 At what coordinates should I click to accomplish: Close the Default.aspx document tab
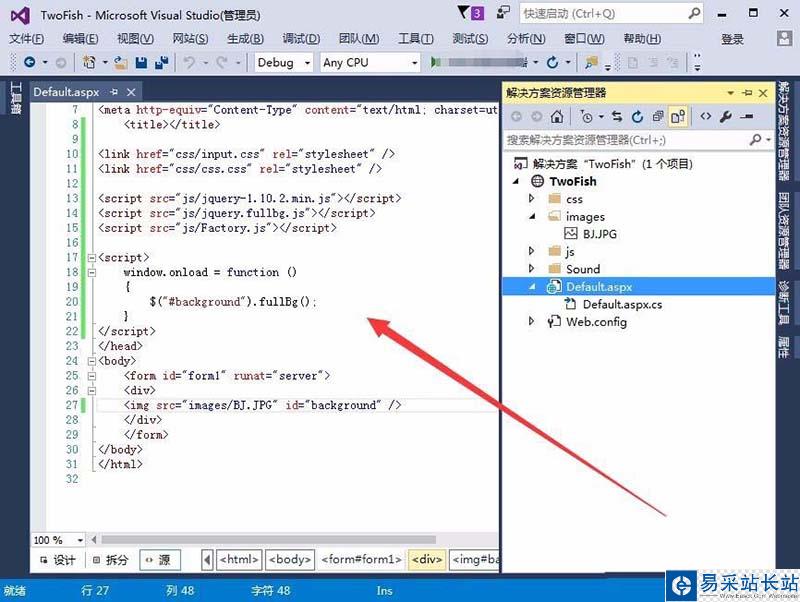[x=131, y=92]
